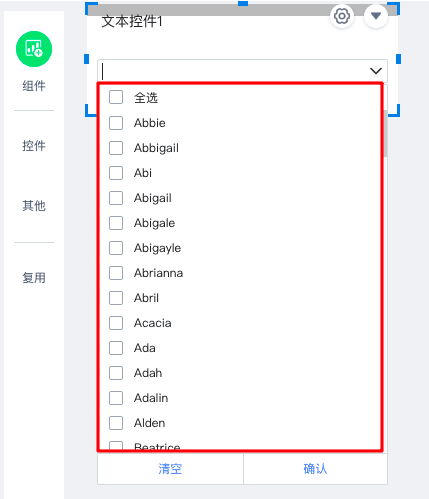Viewport: 429px width, 499px height.
Task: Check the Abrianna checkbox
Action: pyautogui.click(x=116, y=273)
